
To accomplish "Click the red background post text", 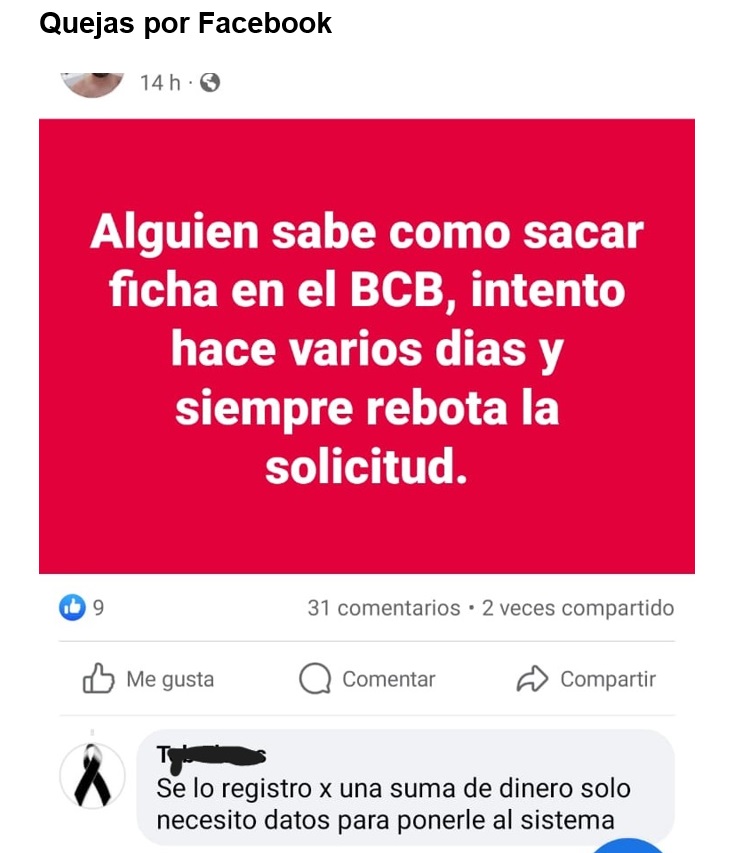I will pos(367,346).
